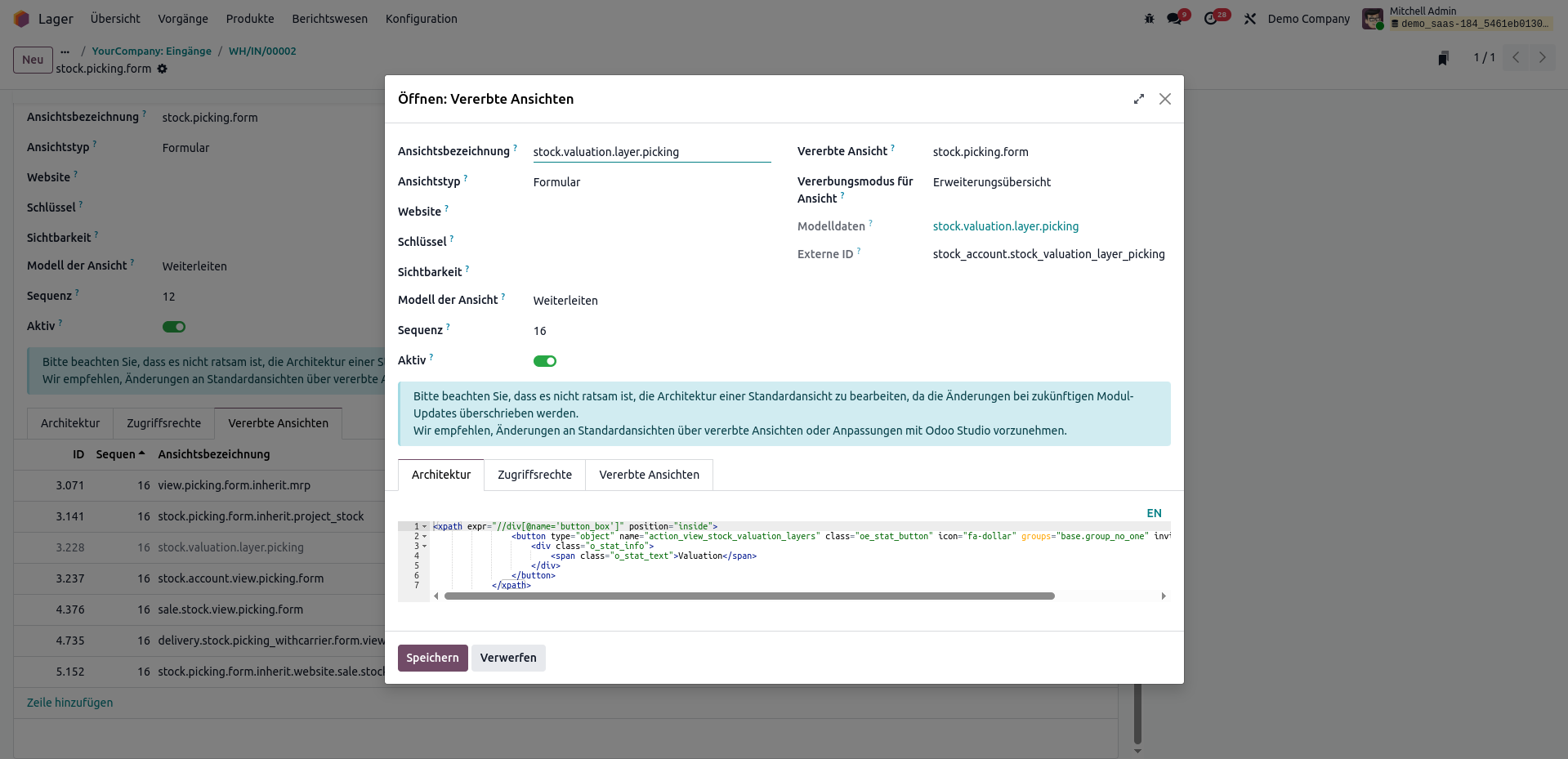Open the Lager app home icon

(x=21, y=19)
